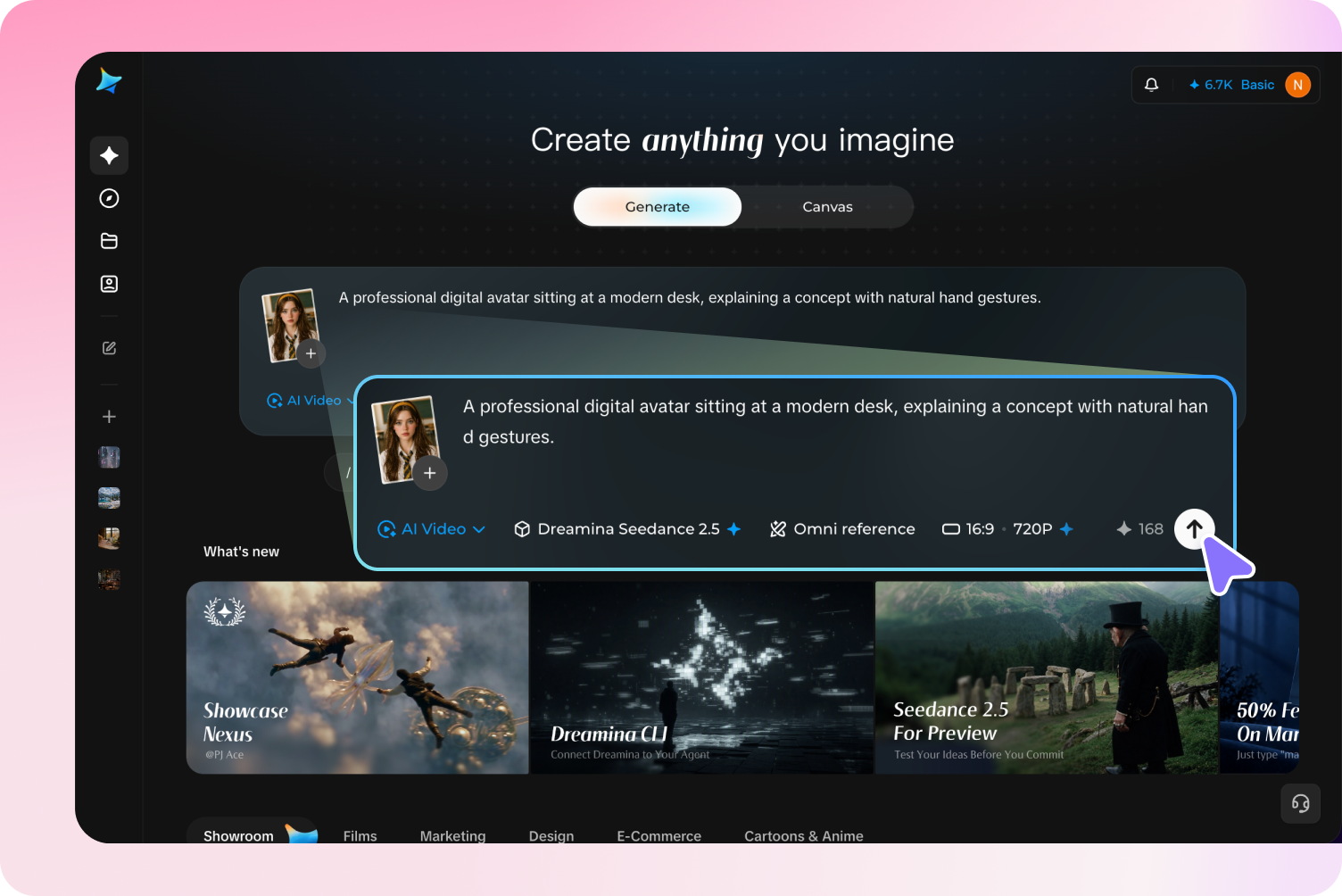
Task: Click the Basic plan label
Action: [x=1257, y=85]
